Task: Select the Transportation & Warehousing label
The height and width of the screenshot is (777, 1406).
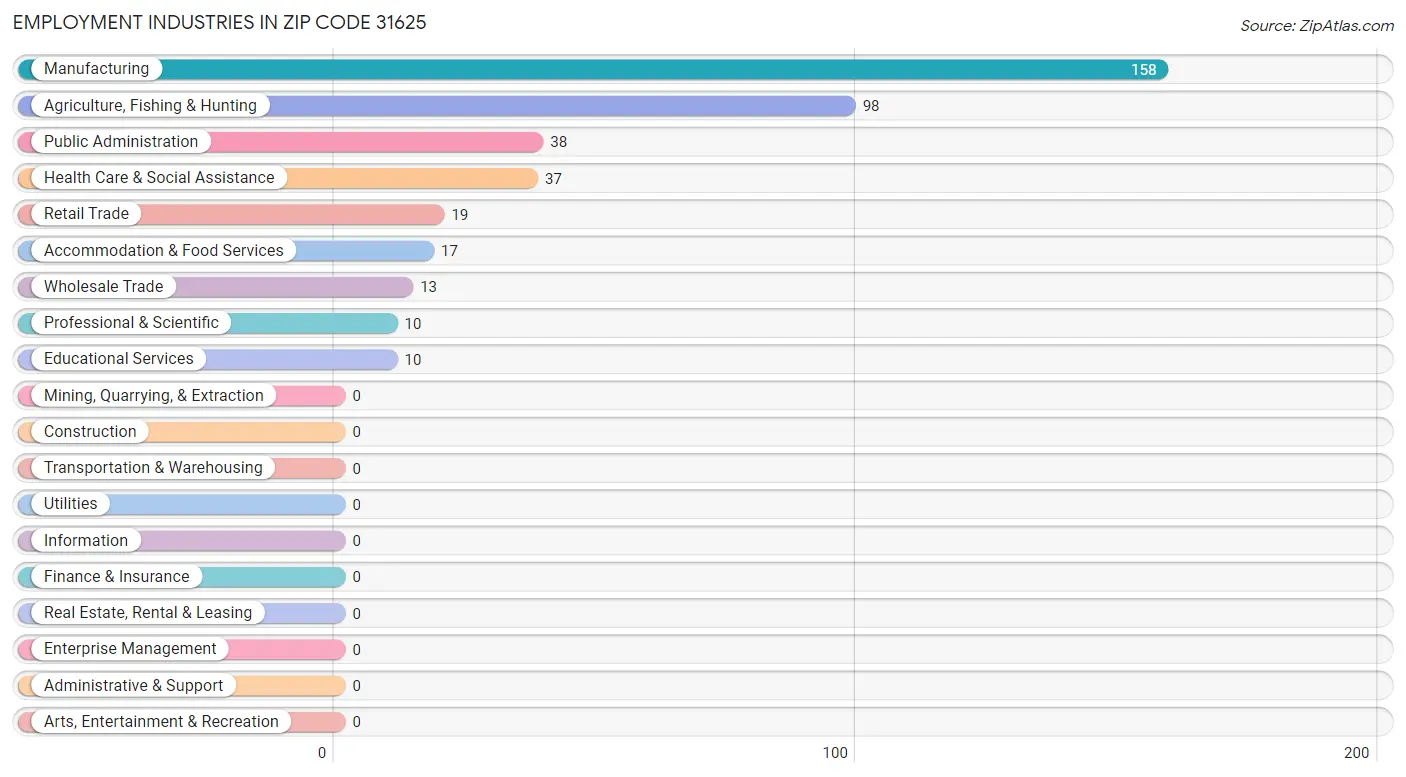Action: [x=153, y=467]
